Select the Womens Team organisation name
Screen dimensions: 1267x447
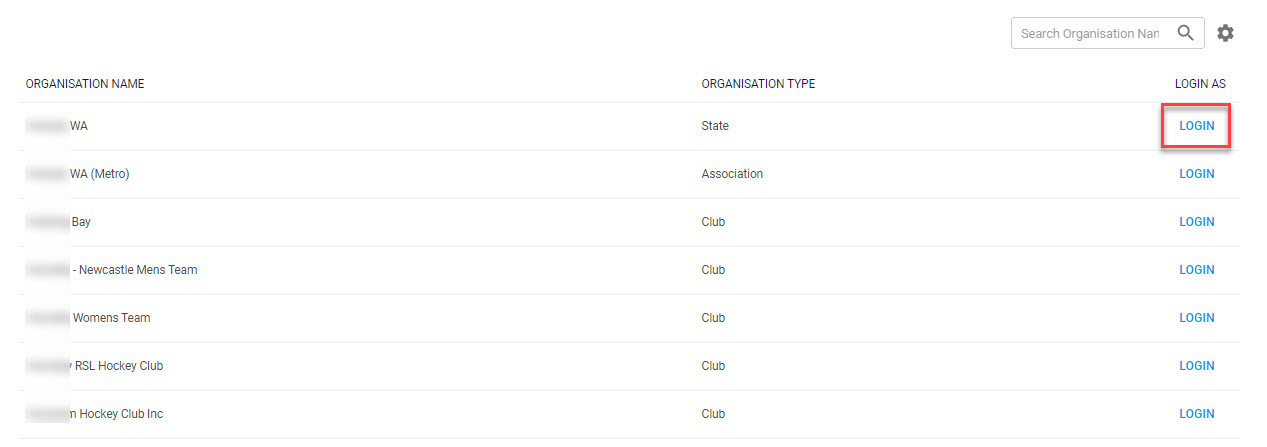[110, 318]
